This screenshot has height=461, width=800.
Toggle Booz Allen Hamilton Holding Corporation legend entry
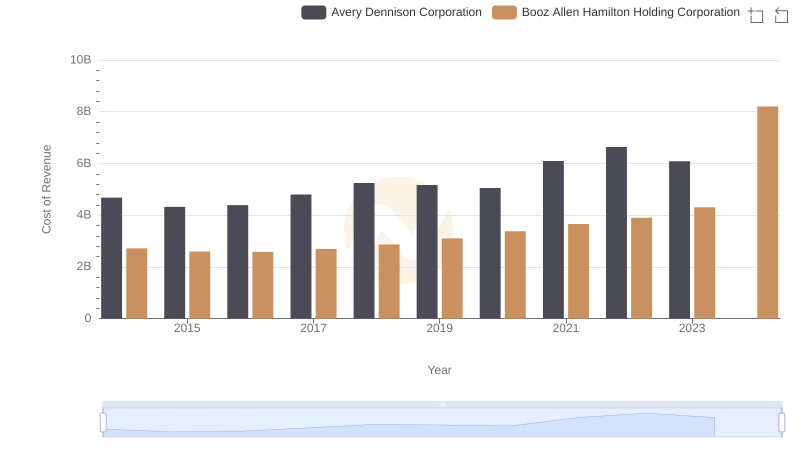click(616, 12)
